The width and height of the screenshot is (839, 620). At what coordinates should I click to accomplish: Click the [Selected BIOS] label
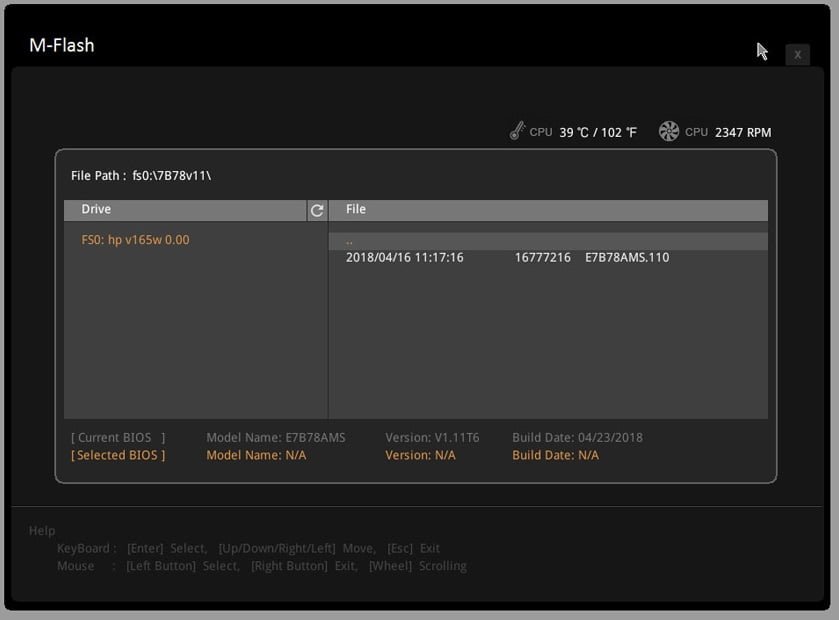[x=118, y=456]
